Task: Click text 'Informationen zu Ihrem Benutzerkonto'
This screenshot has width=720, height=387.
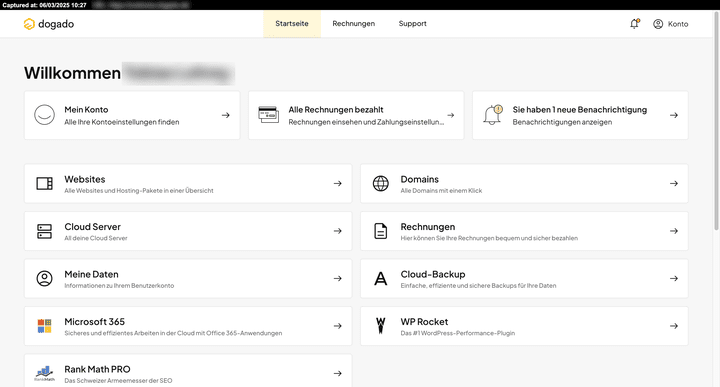Action: 119,286
